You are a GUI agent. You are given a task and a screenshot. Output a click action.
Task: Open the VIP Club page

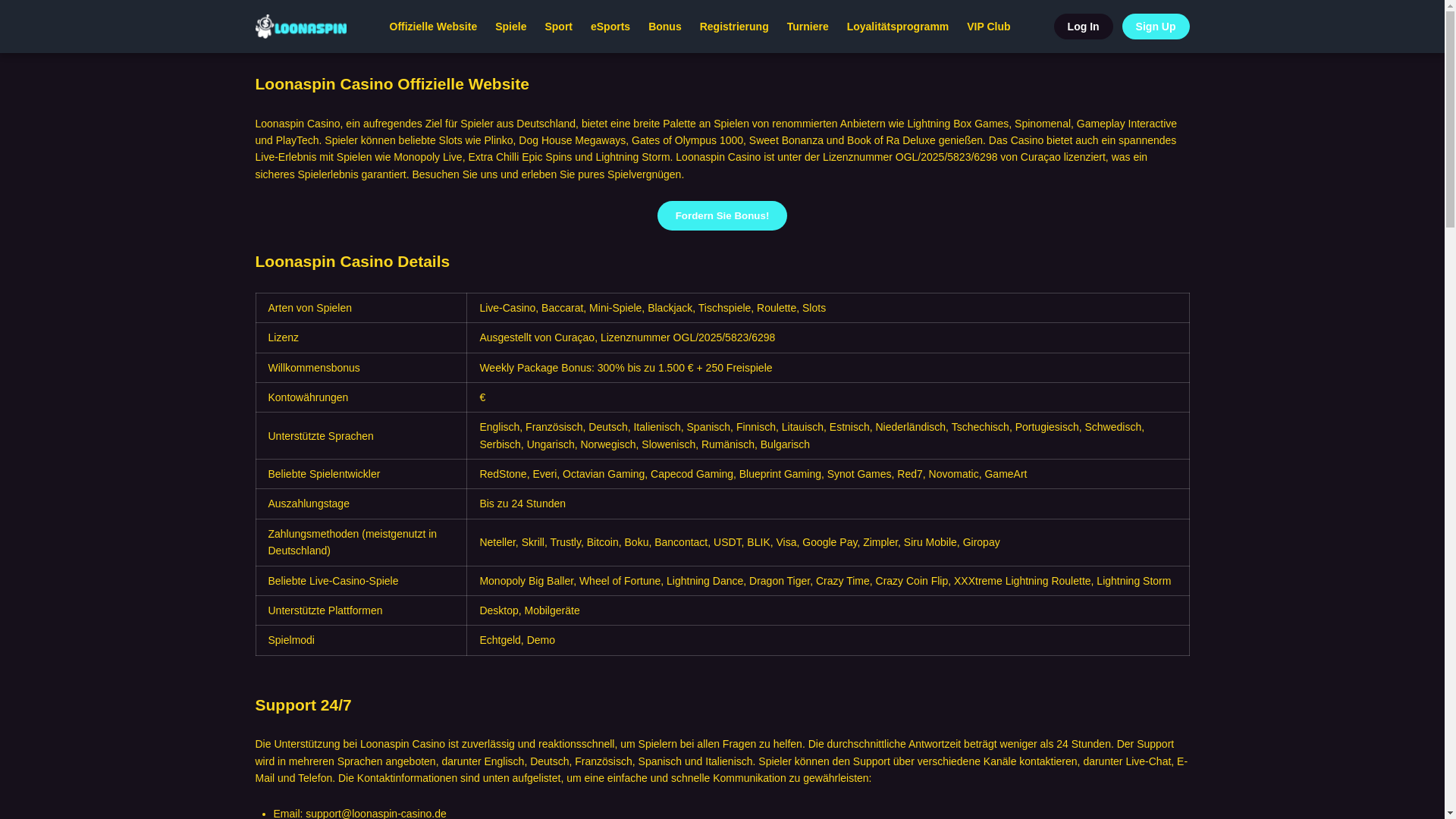pyautogui.click(x=988, y=27)
